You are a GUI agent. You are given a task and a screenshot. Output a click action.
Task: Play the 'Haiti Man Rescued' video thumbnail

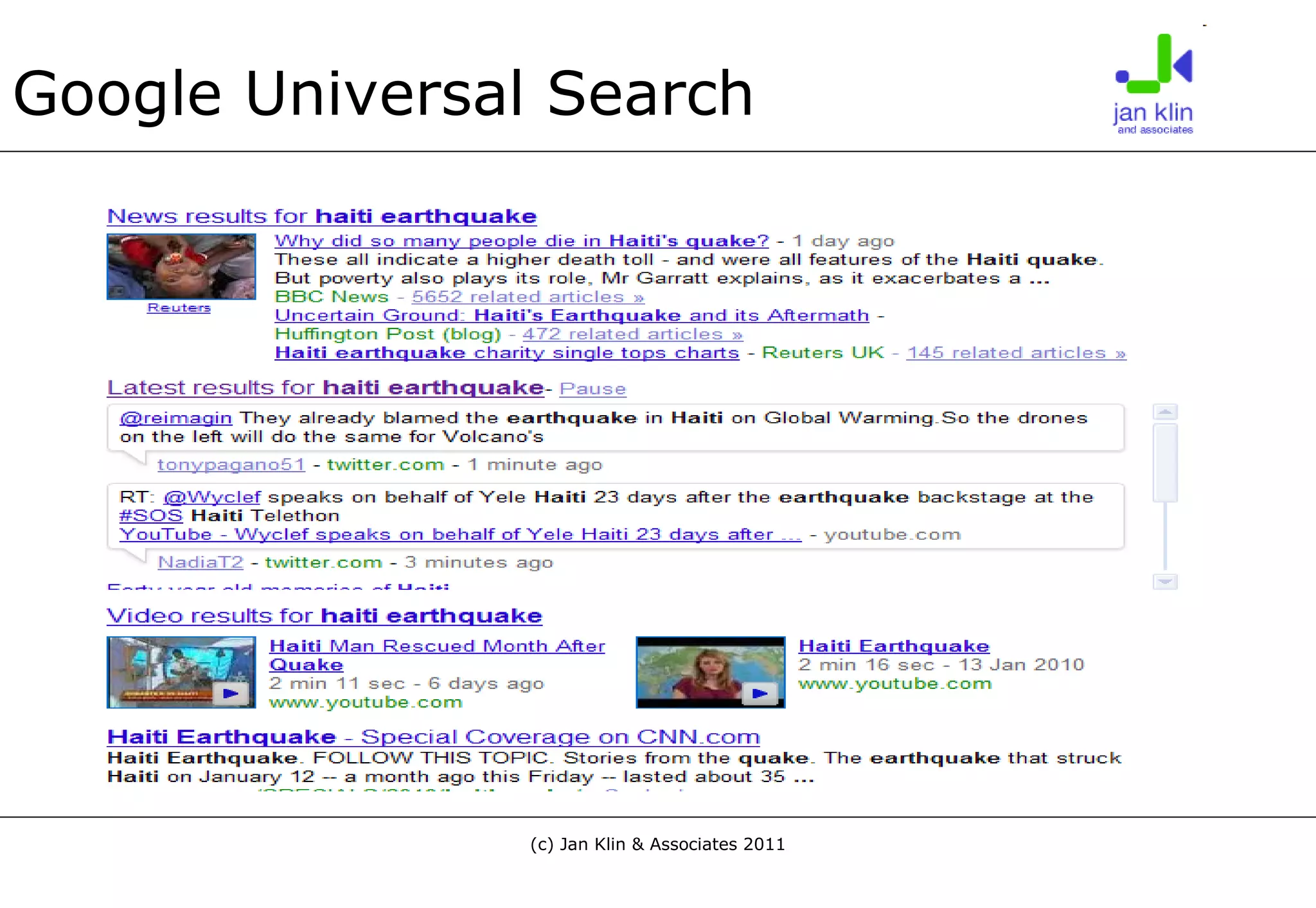(x=181, y=672)
